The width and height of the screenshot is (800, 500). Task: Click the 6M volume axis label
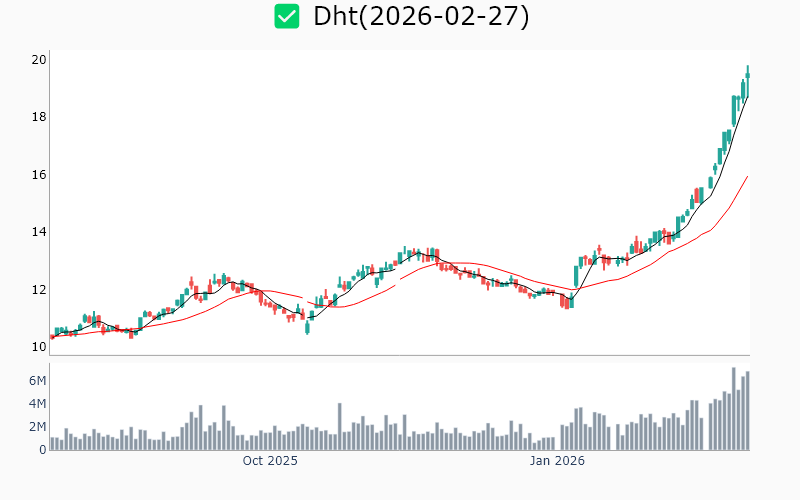[x=36, y=381]
